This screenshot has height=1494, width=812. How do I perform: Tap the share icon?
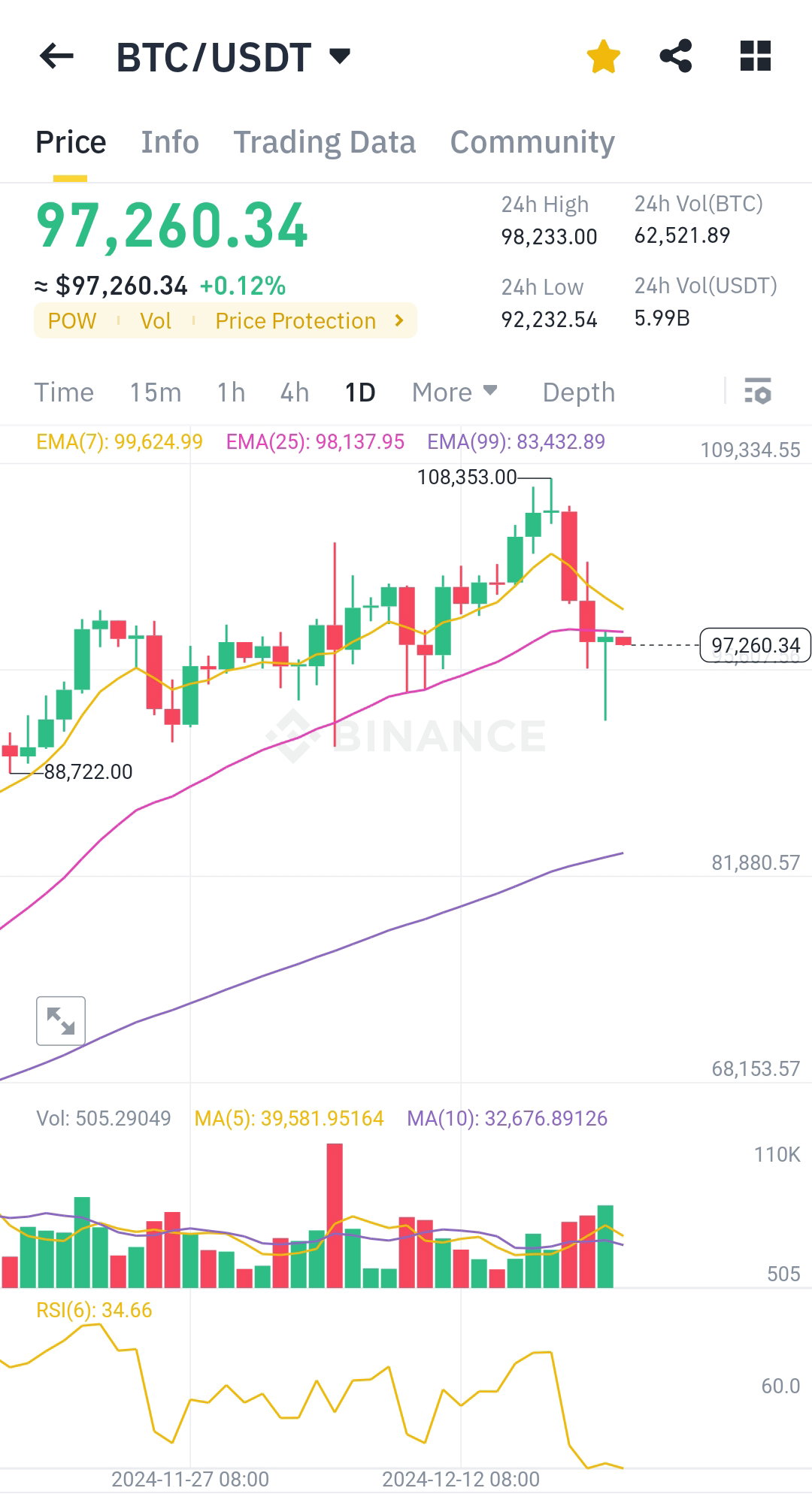[676, 56]
